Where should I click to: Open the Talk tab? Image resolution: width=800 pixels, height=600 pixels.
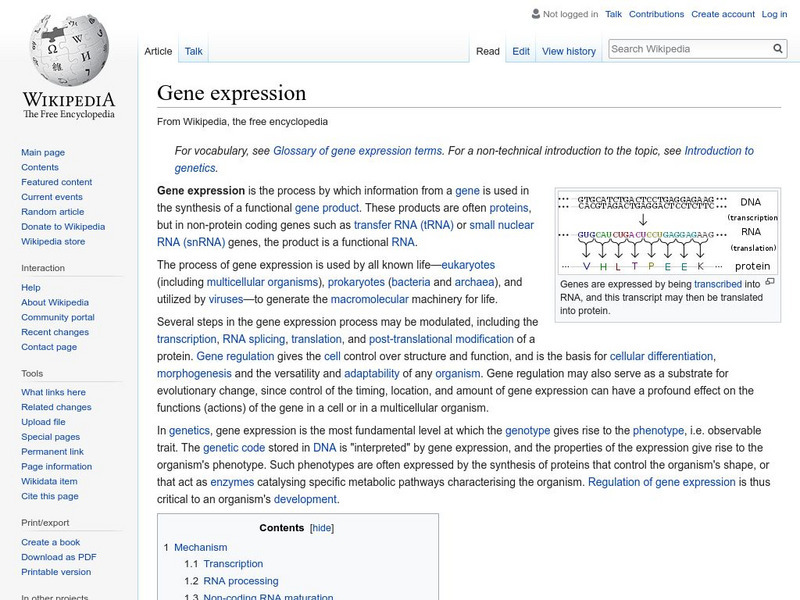click(194, 51)
